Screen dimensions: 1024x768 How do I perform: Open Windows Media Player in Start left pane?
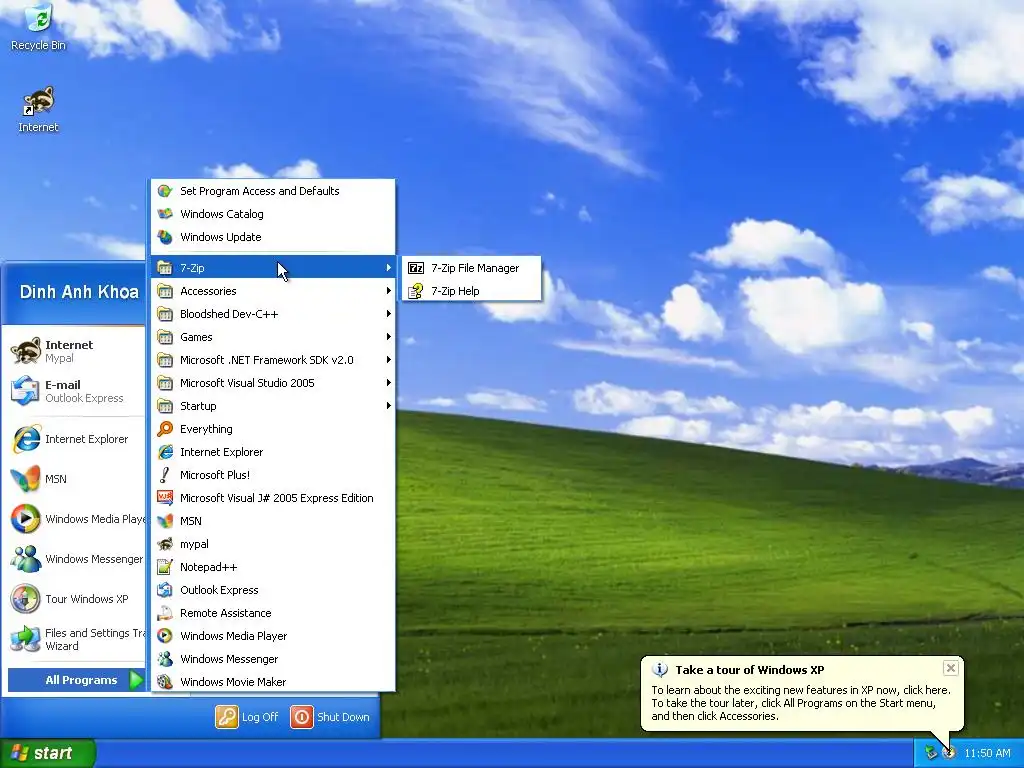tap(76, 519)
